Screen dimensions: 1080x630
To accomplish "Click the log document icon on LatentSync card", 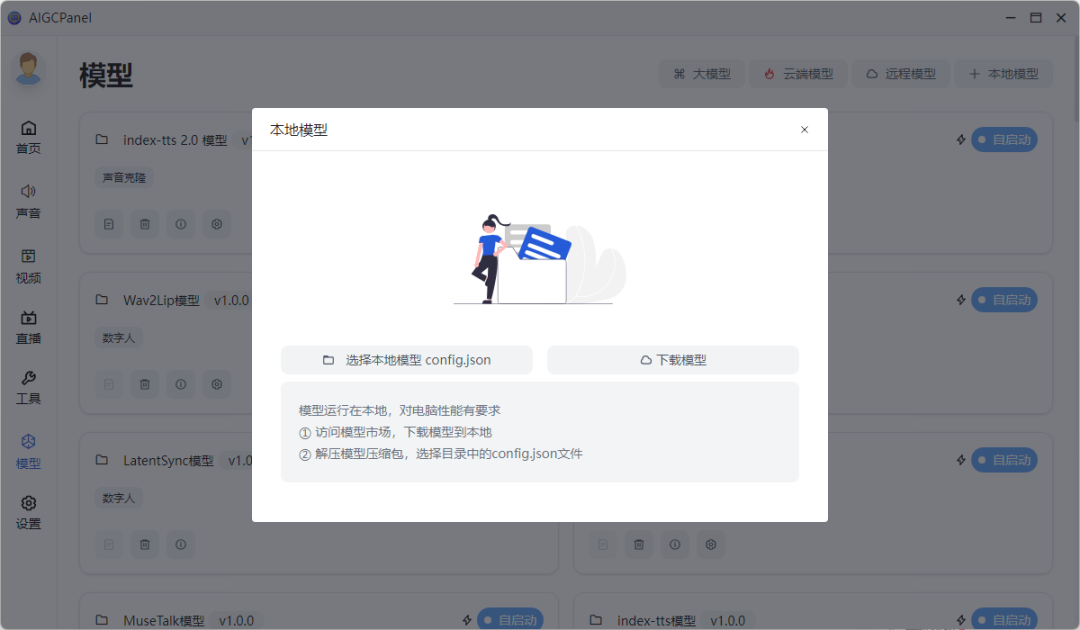I will (x=108, y=544).
